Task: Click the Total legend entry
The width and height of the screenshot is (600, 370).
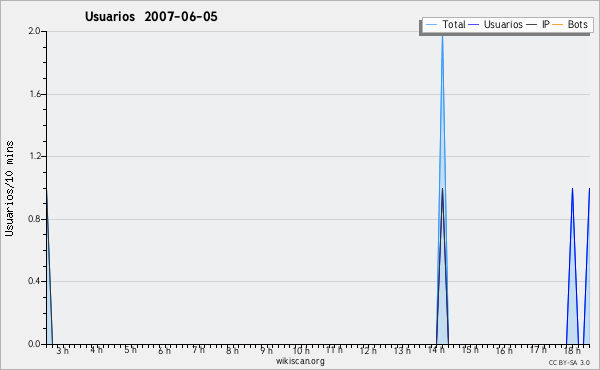Action: click(x=445, y=24)
